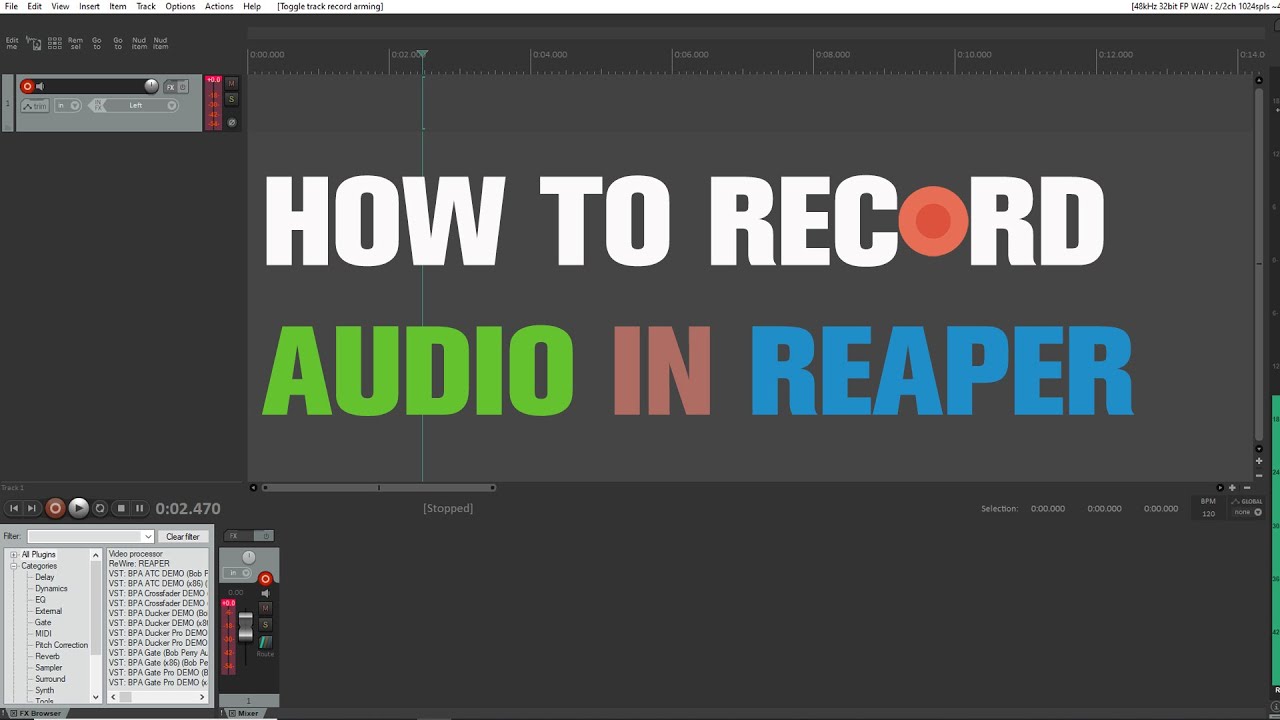Solo the mixer channel with S button
The image size is (1280, 720).
265,624
